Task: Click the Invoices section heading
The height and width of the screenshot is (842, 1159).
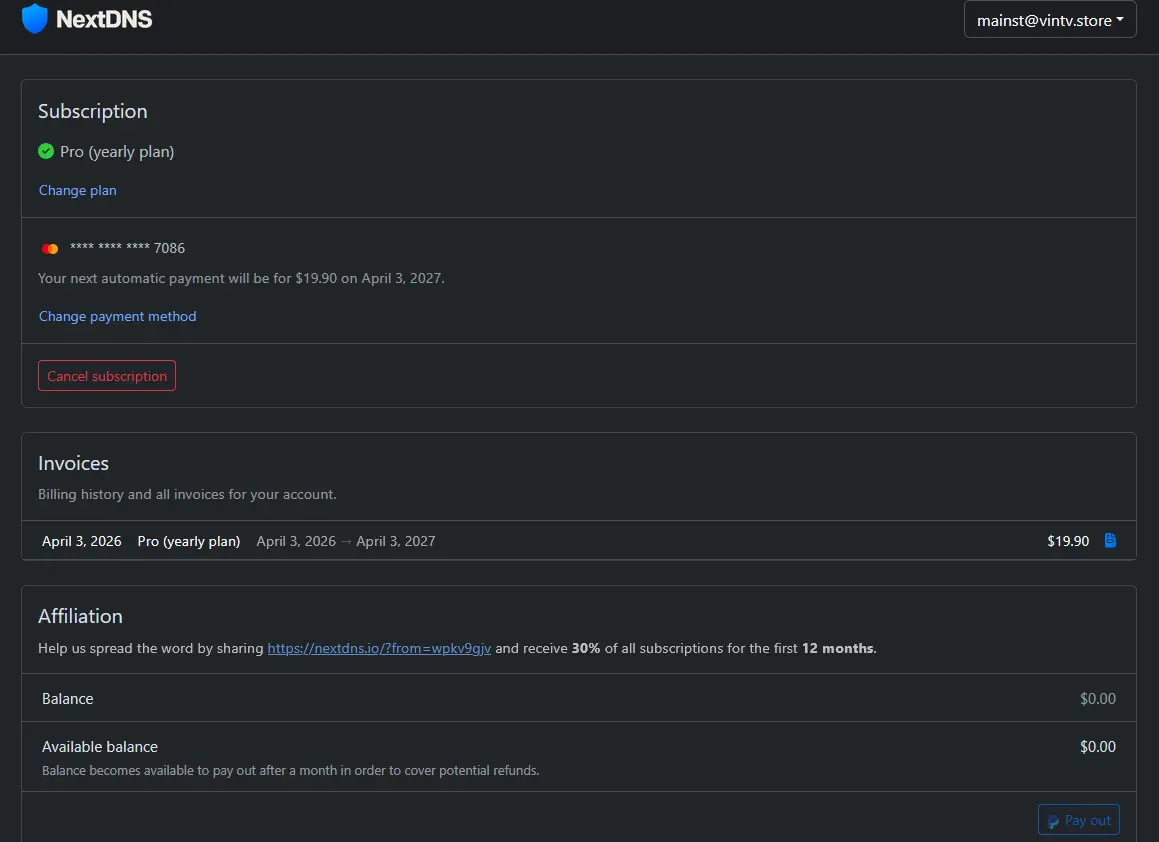Action: tap(73, 463)
